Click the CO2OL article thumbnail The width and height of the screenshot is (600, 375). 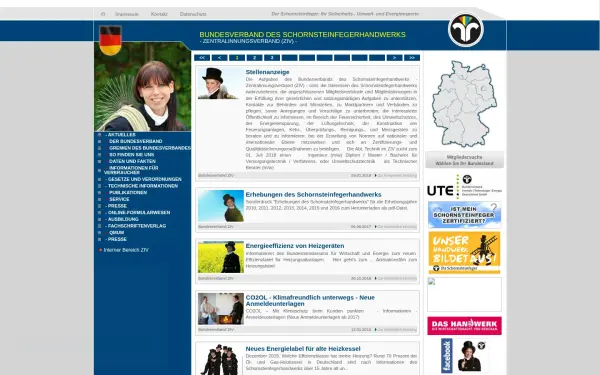pyautogui.click(x=221, y=309)
